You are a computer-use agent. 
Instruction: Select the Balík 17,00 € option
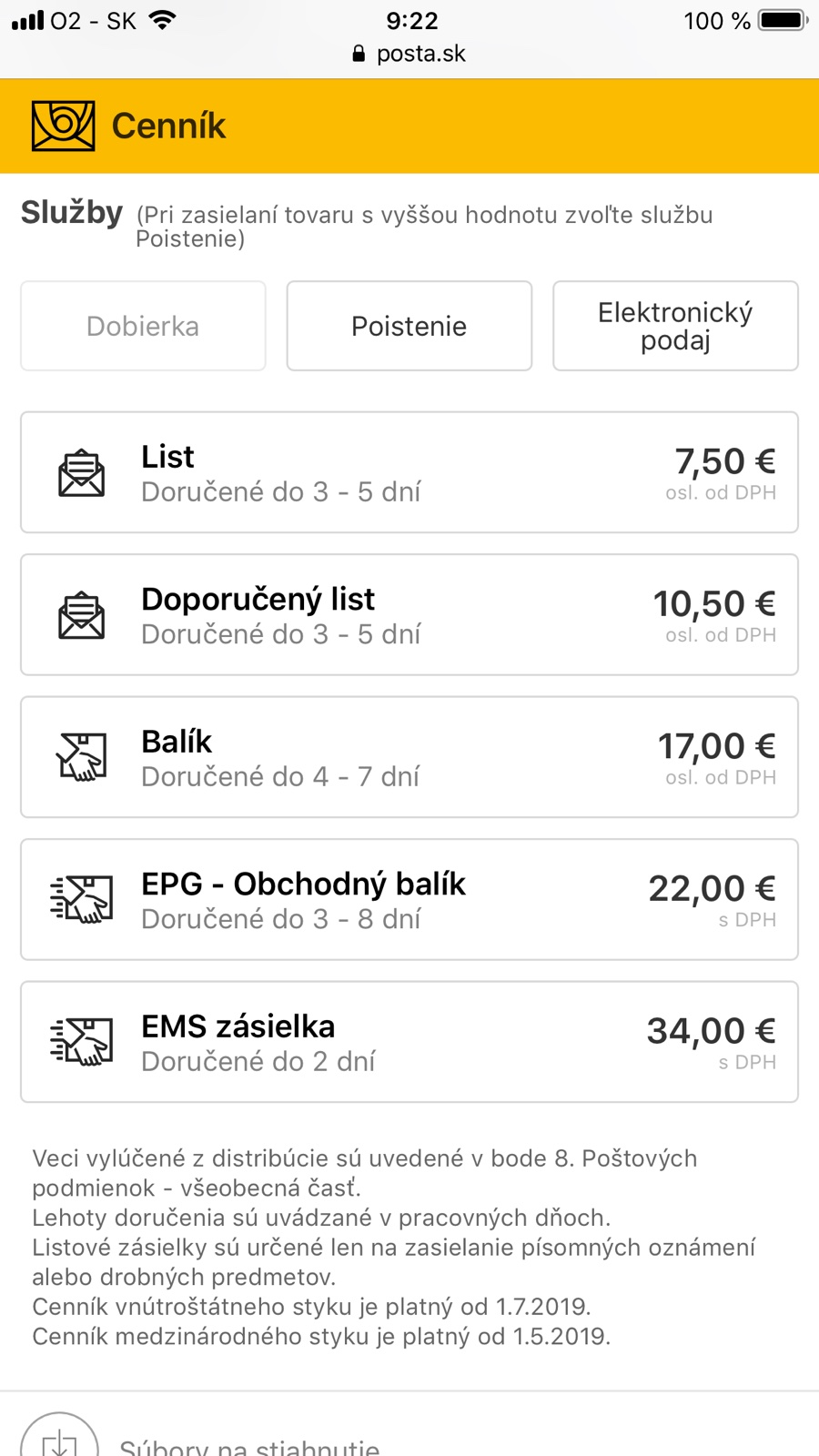409,757
